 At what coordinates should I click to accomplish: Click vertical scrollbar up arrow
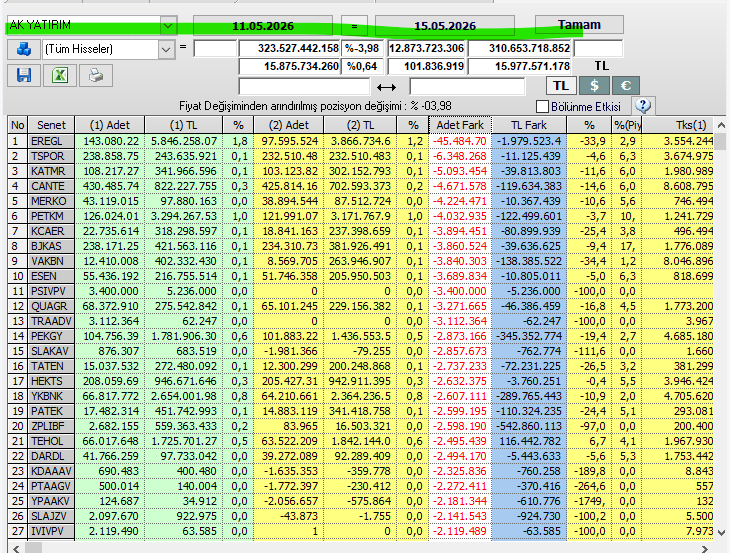[x=721, y=125]
